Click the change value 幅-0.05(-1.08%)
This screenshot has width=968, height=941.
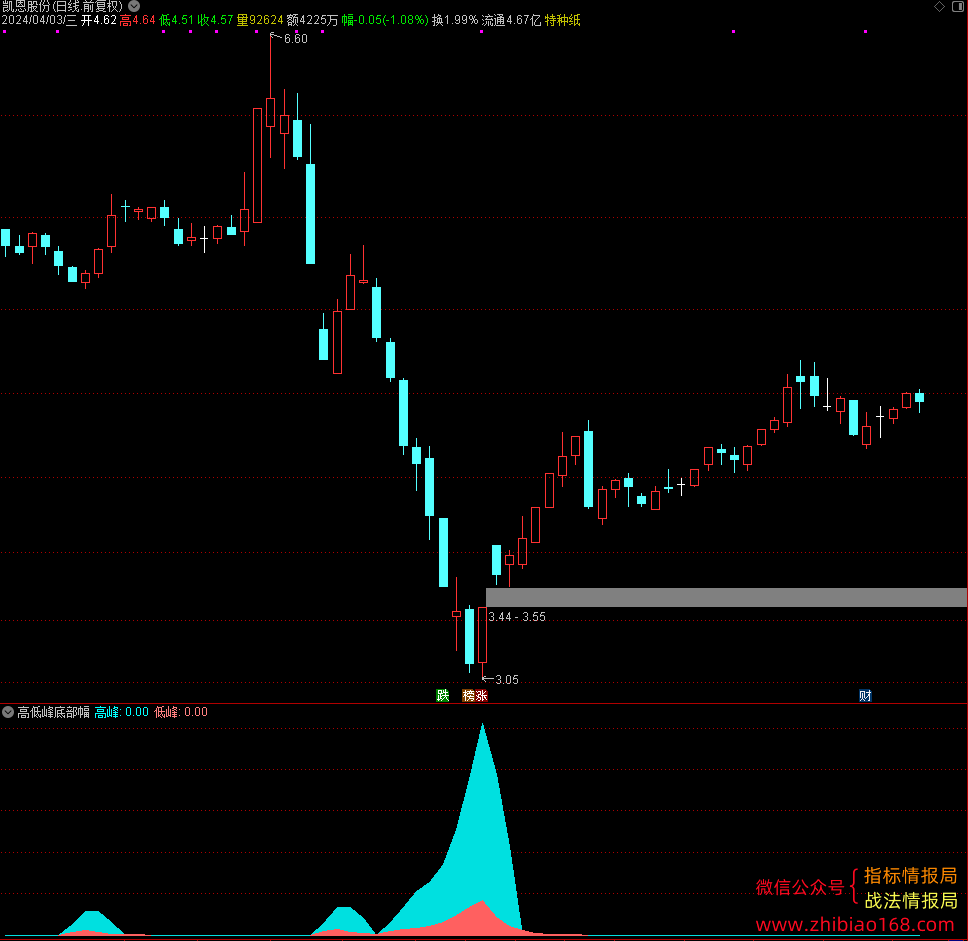[x=385, y=20]
